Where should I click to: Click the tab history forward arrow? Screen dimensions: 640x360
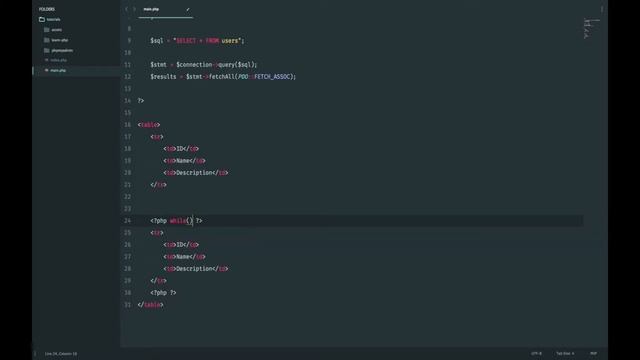click(x=134, y=9)
